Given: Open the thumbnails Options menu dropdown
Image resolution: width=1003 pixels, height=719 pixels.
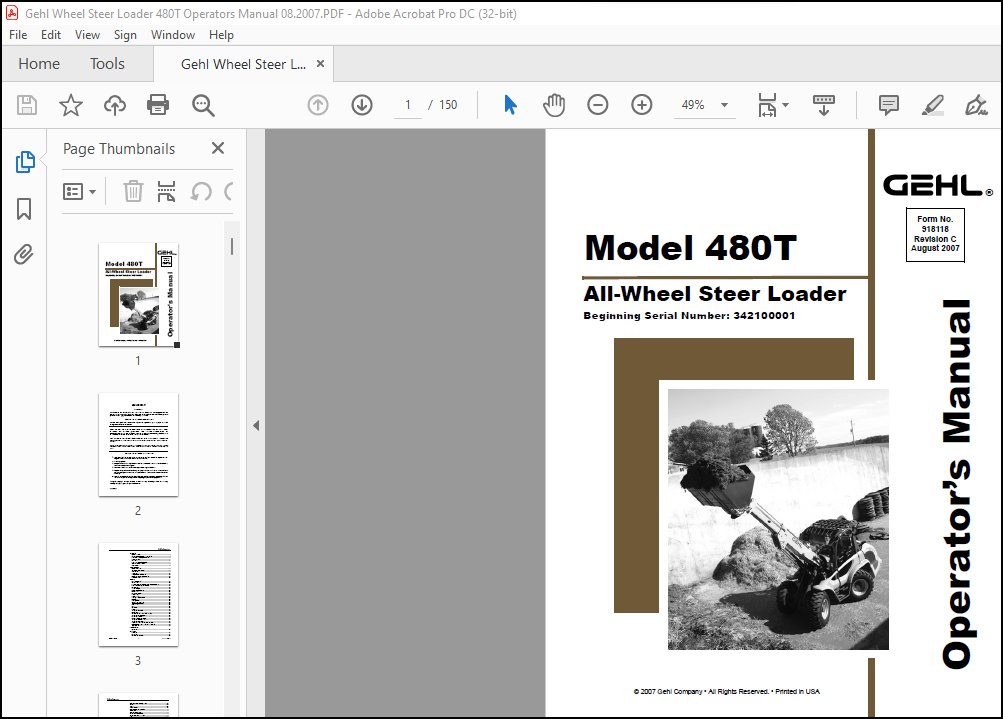Looking at the screenshot, I should 79,191.
